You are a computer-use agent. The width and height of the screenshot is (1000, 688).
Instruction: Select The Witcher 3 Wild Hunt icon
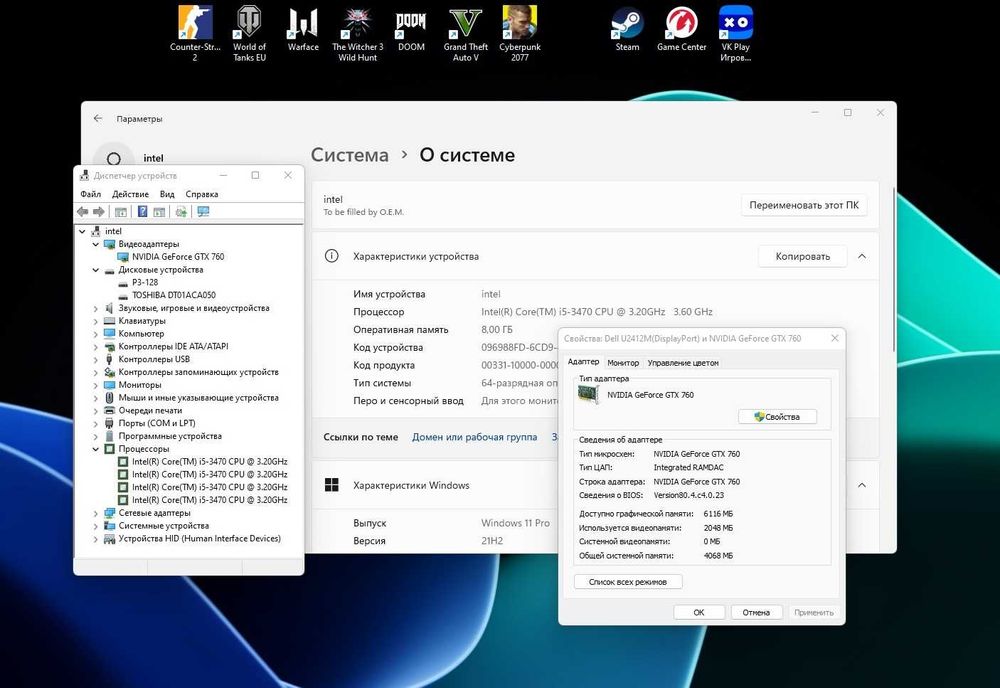point(357,34)
